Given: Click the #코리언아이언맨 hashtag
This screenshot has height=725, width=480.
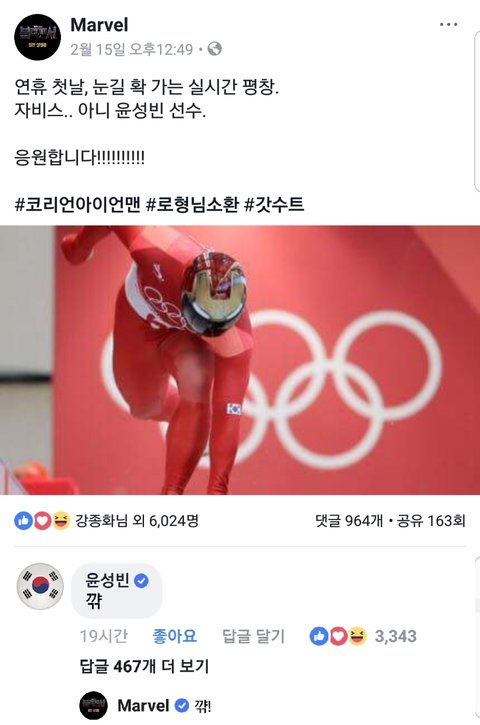Looking at the screenshot, I should tap(77, 204).
